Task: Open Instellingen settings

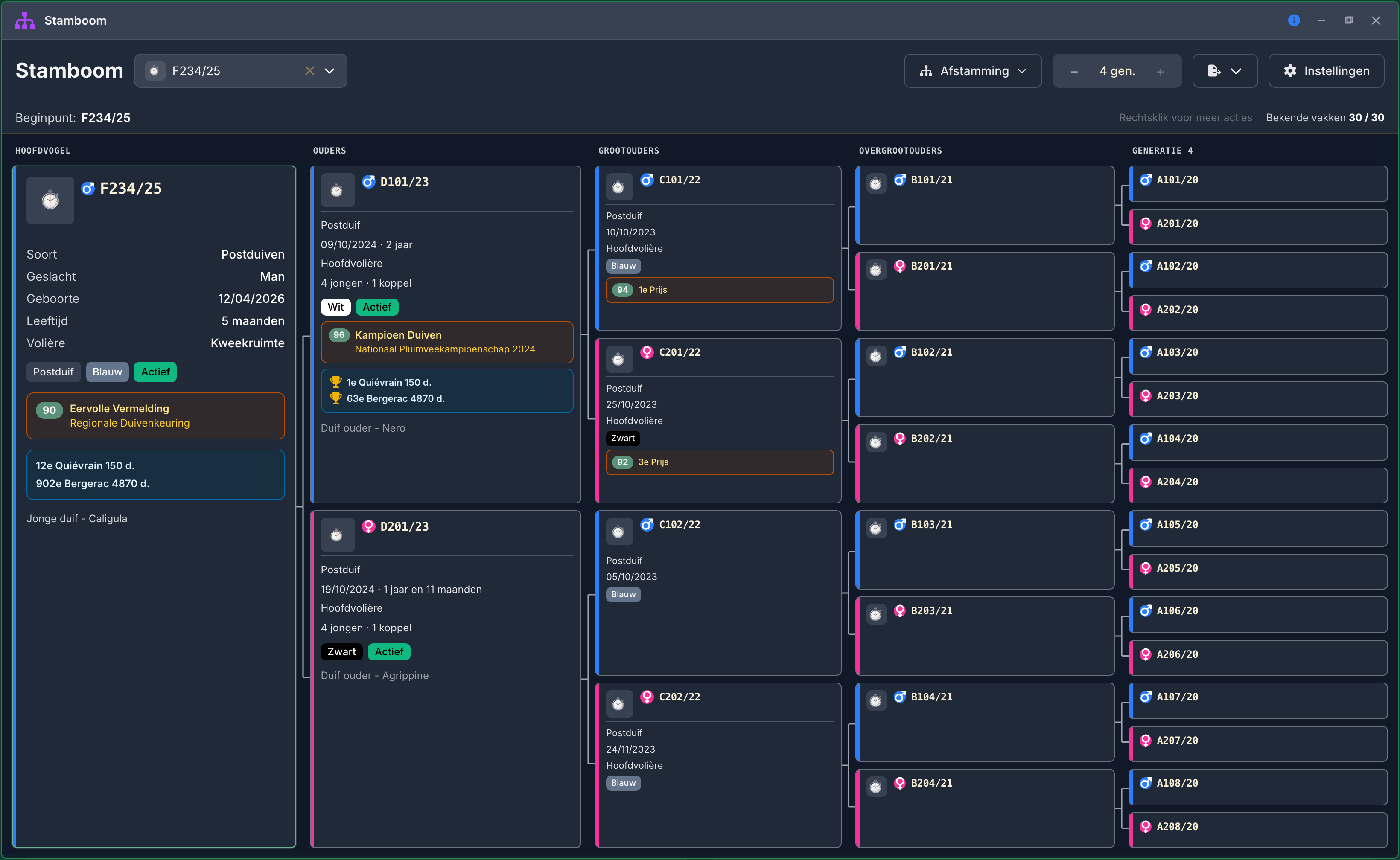Action: (x=1326, y=71)
